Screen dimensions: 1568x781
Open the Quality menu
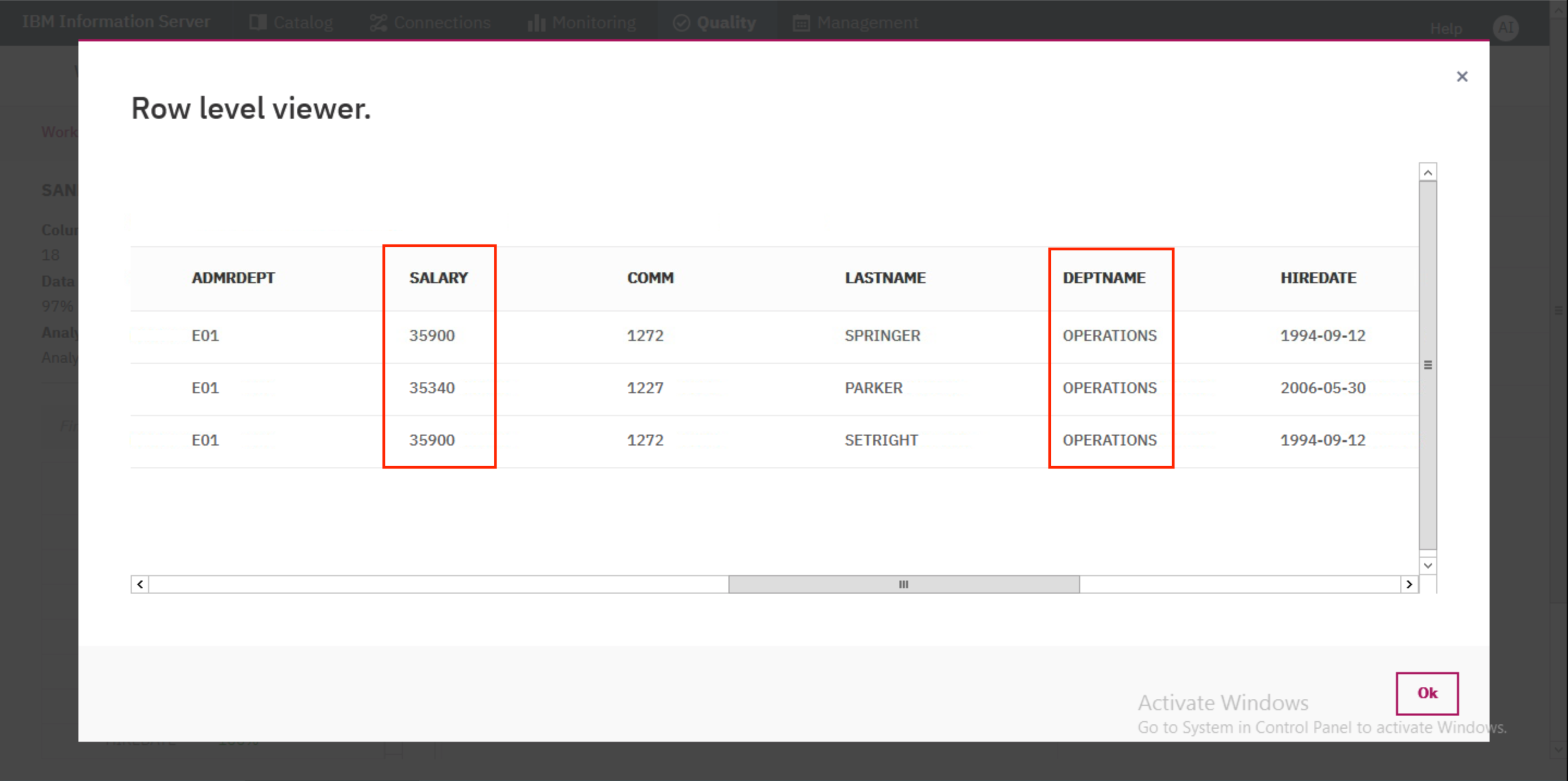point(714,22)
